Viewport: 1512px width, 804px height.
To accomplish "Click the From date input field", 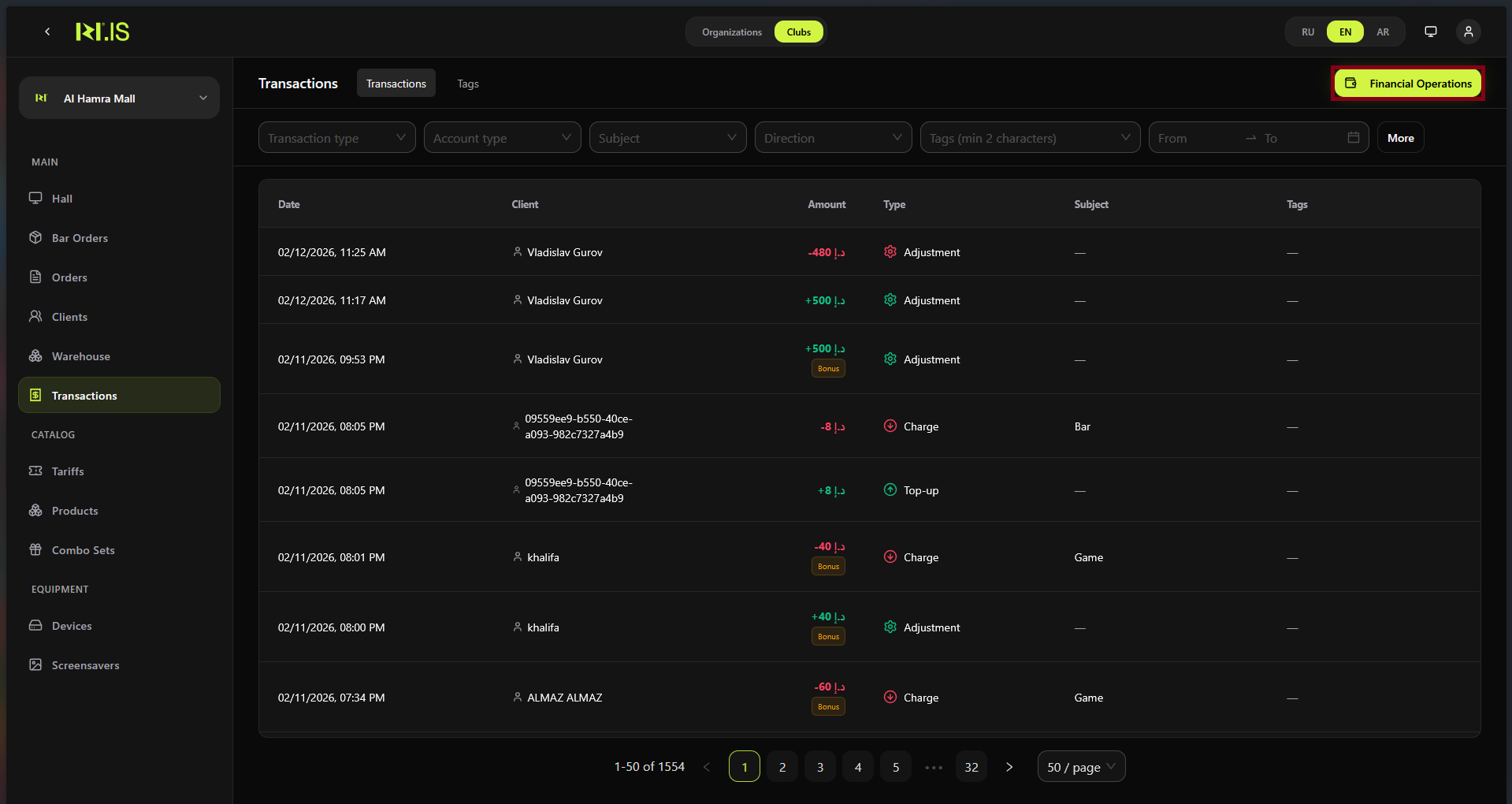I will 1195,138.
